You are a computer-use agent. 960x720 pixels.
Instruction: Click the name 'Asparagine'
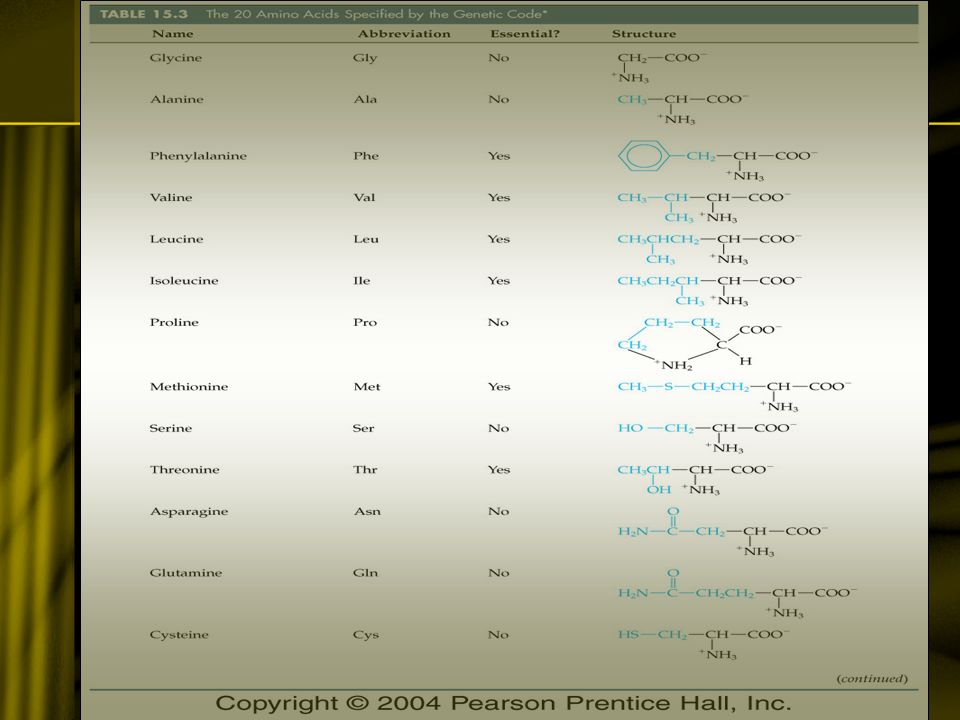coord(189,512)
